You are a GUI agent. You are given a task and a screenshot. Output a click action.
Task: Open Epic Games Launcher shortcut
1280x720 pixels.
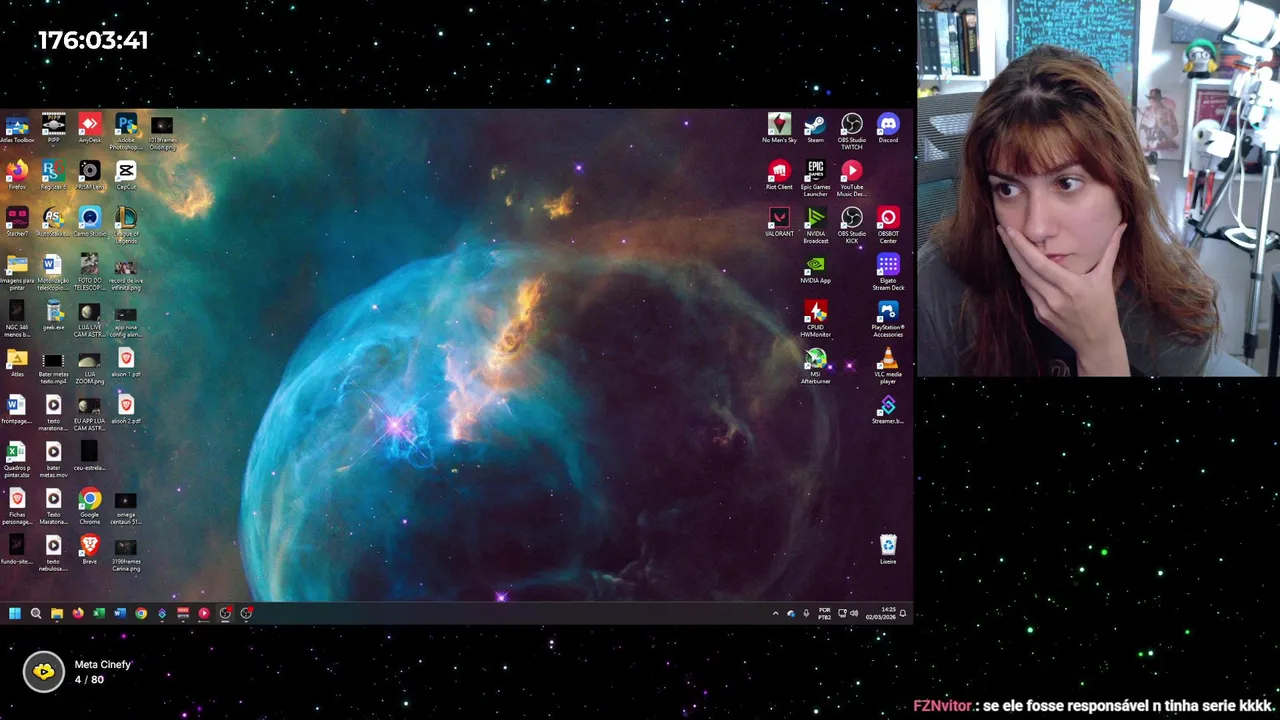pyautogui.click(x=815, y=178)
